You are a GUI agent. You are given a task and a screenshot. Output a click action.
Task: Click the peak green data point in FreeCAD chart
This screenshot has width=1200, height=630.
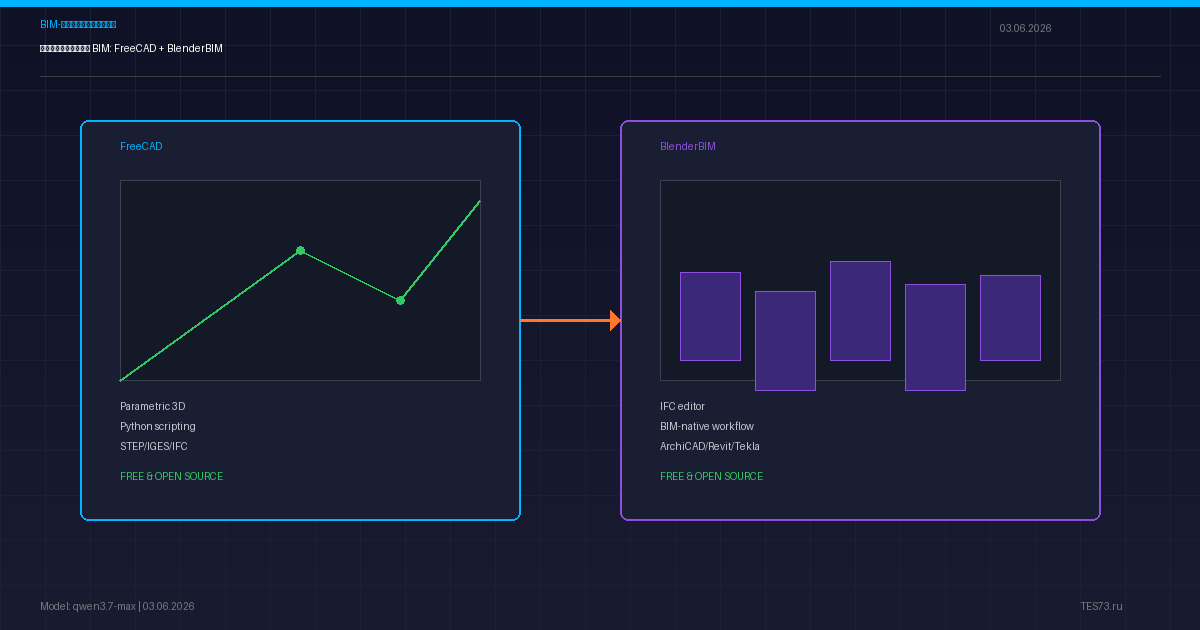tap(300, 250)
